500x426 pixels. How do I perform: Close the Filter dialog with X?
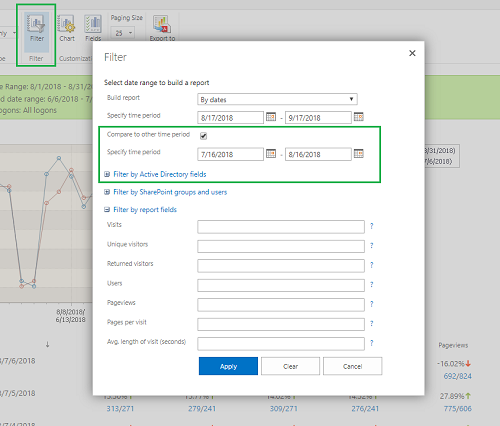412,53
